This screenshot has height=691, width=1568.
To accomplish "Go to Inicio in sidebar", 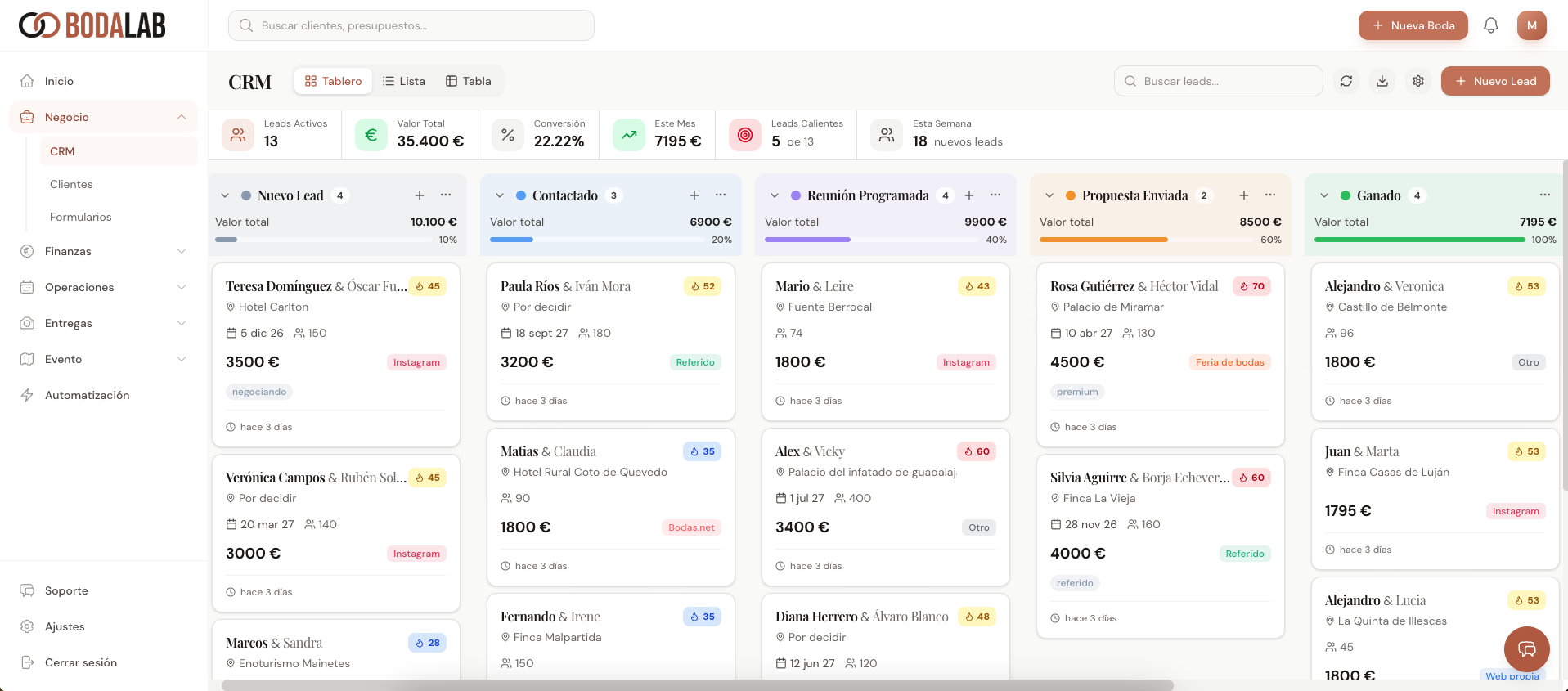I will click(x=104, y=81).
